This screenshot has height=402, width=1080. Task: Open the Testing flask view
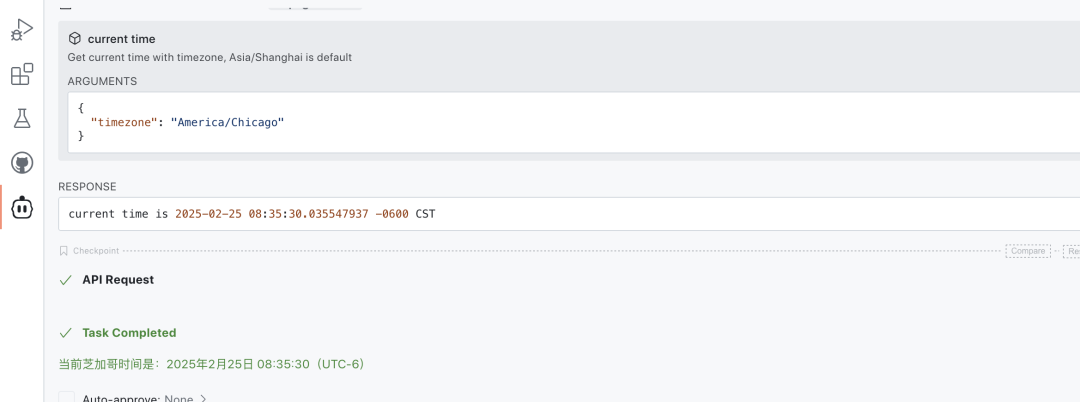click(21, 118)
